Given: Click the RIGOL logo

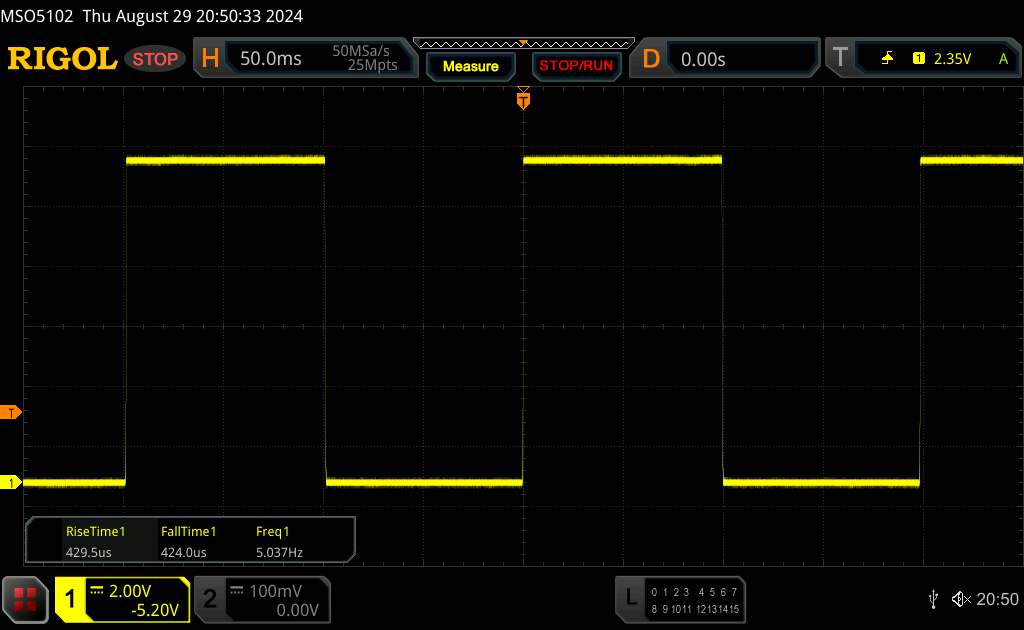Looking at the screenshot, I should click(63, 59).
